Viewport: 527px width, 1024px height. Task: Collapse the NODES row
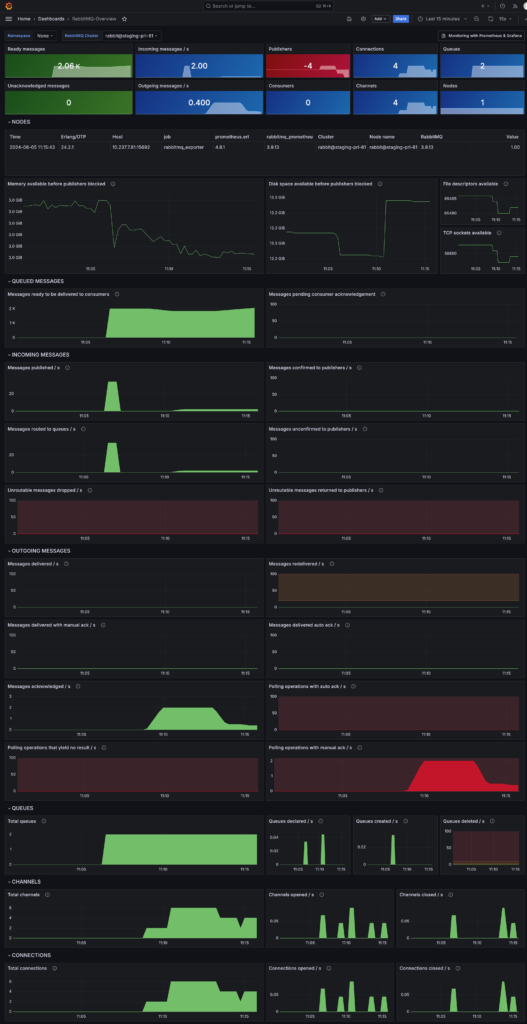(19, 122)
